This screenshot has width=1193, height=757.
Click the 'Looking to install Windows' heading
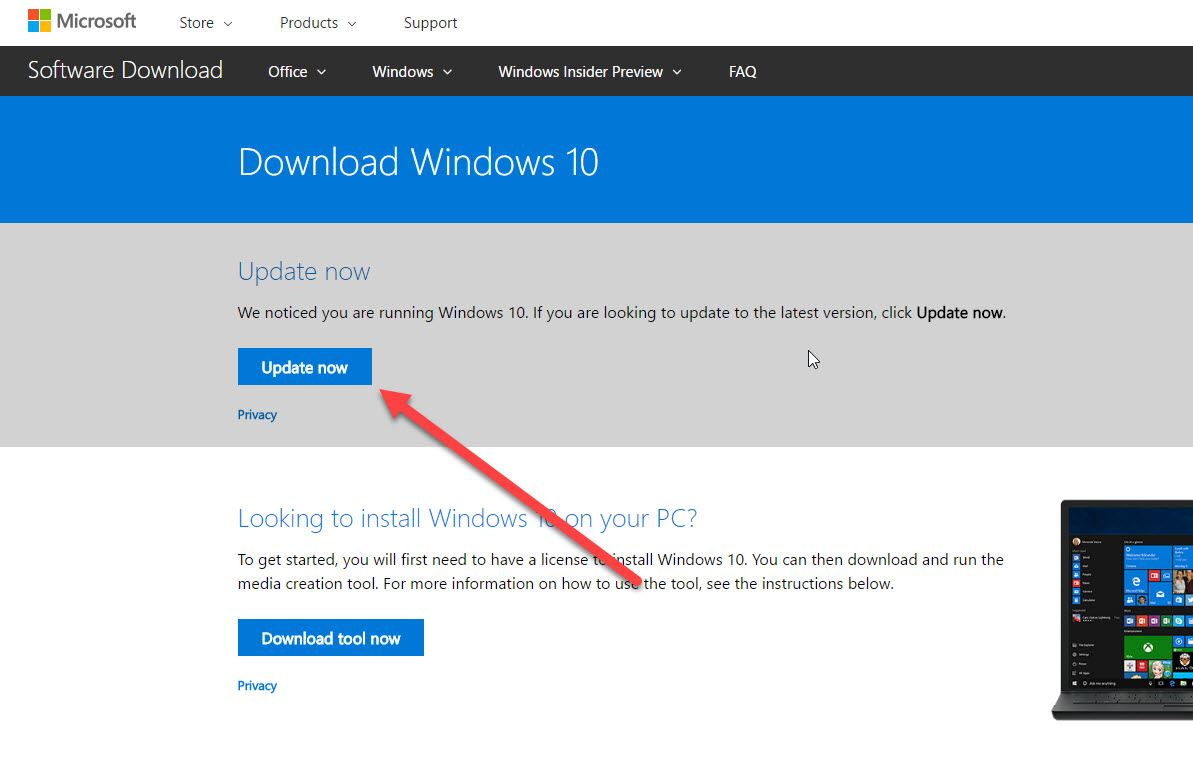click(467, 518)
